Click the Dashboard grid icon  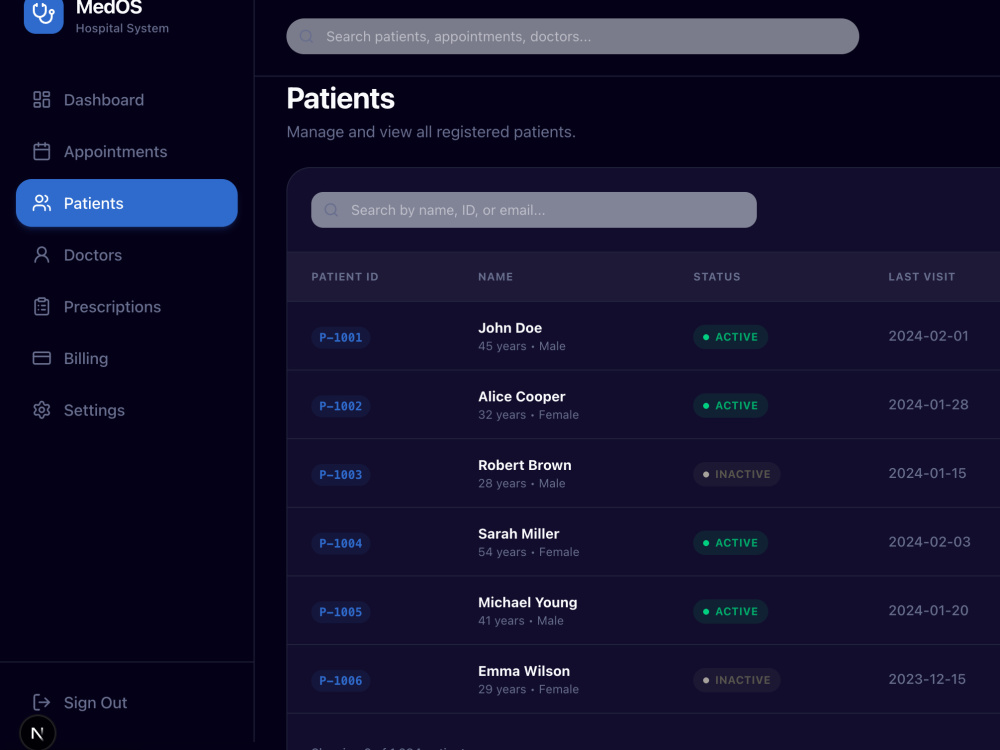pos(41,99)
